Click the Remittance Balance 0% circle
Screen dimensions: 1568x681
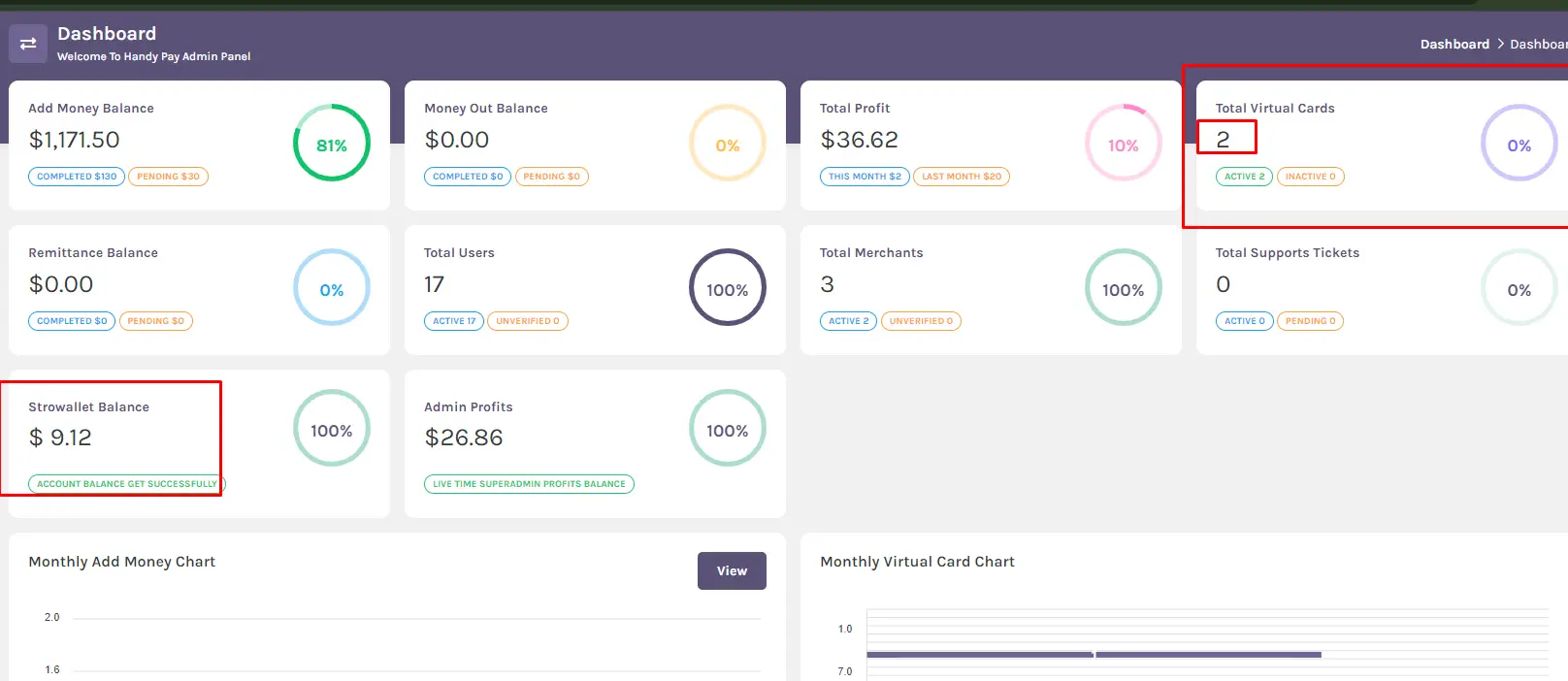pyautogui.click(x=331, y=289)
